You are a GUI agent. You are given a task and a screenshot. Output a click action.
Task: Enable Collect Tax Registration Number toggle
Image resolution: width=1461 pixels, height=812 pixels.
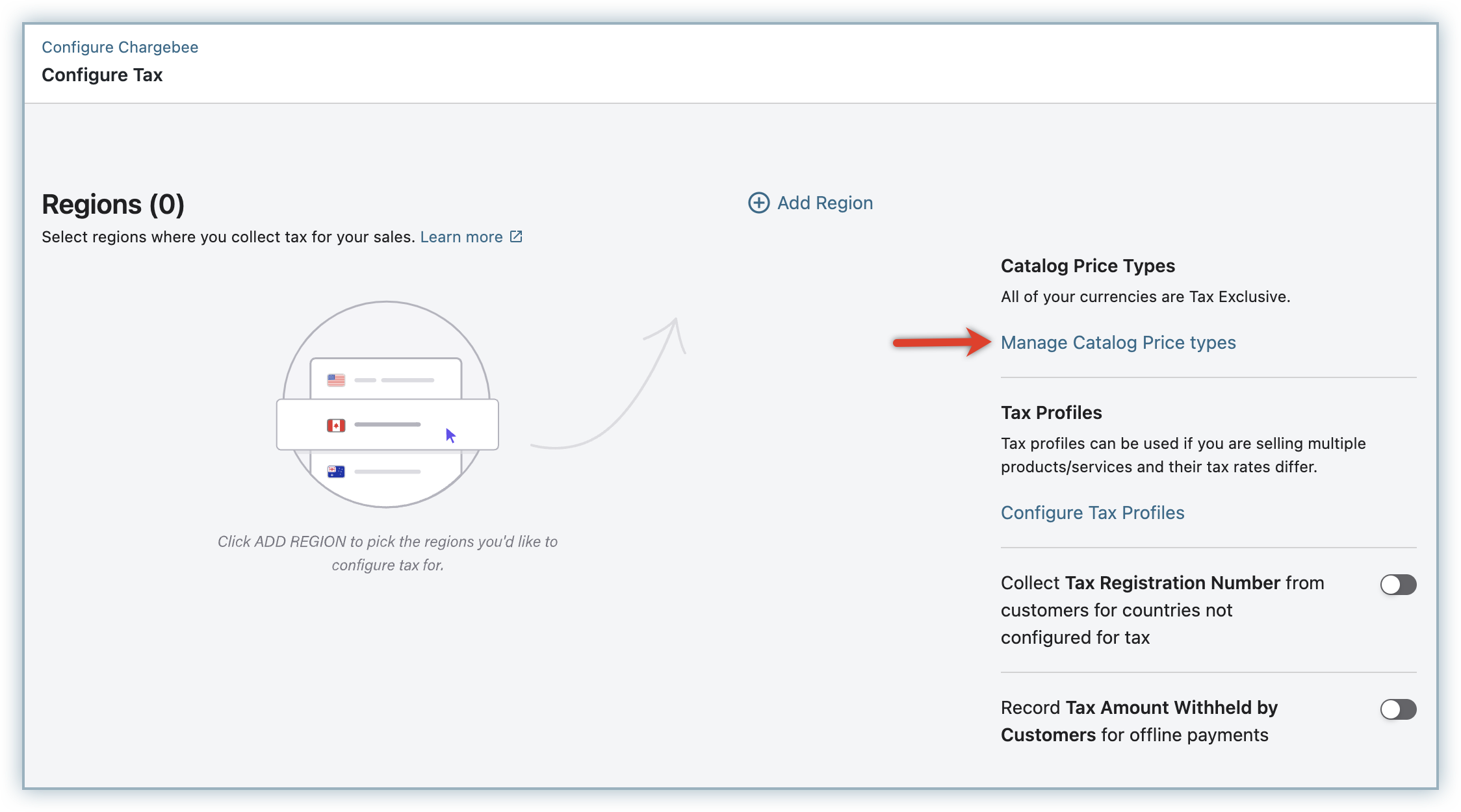pos(1398,585)
